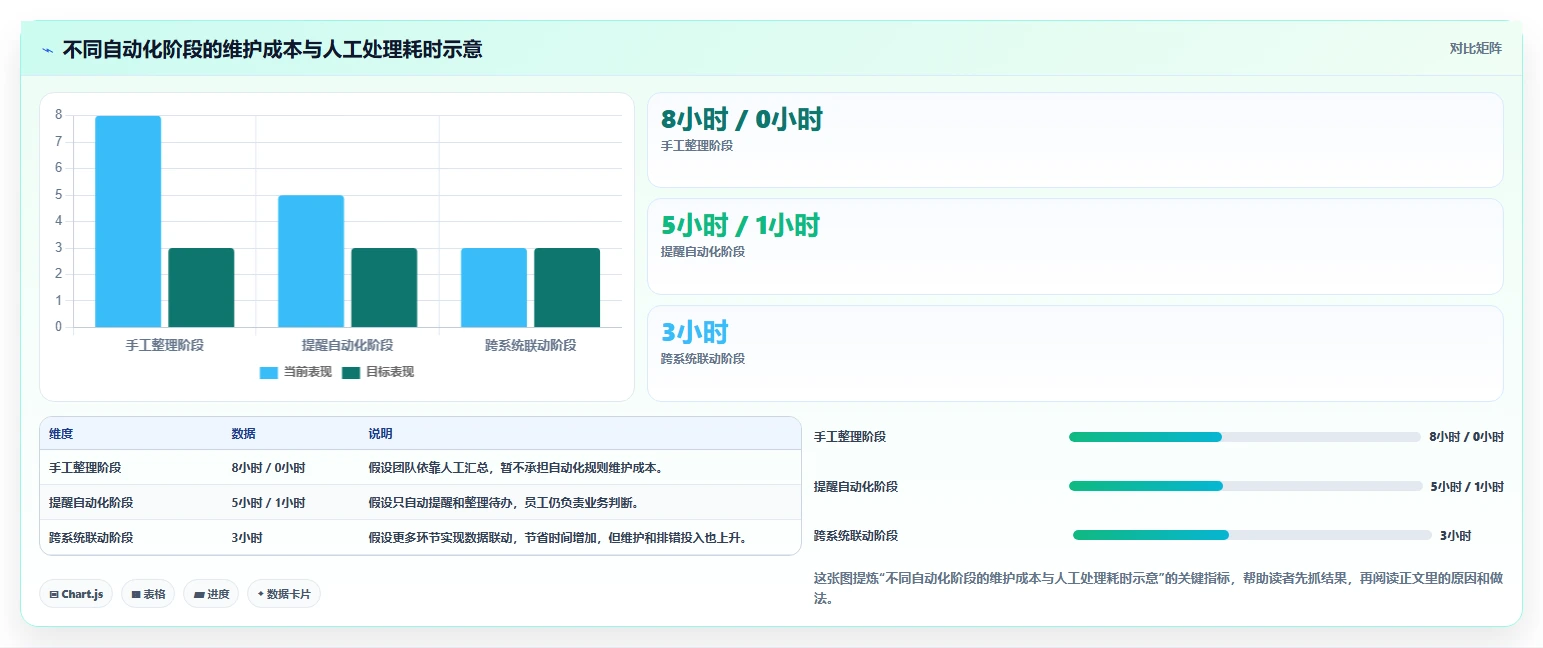Click the 表格 tag chip

tap(148, 594)
